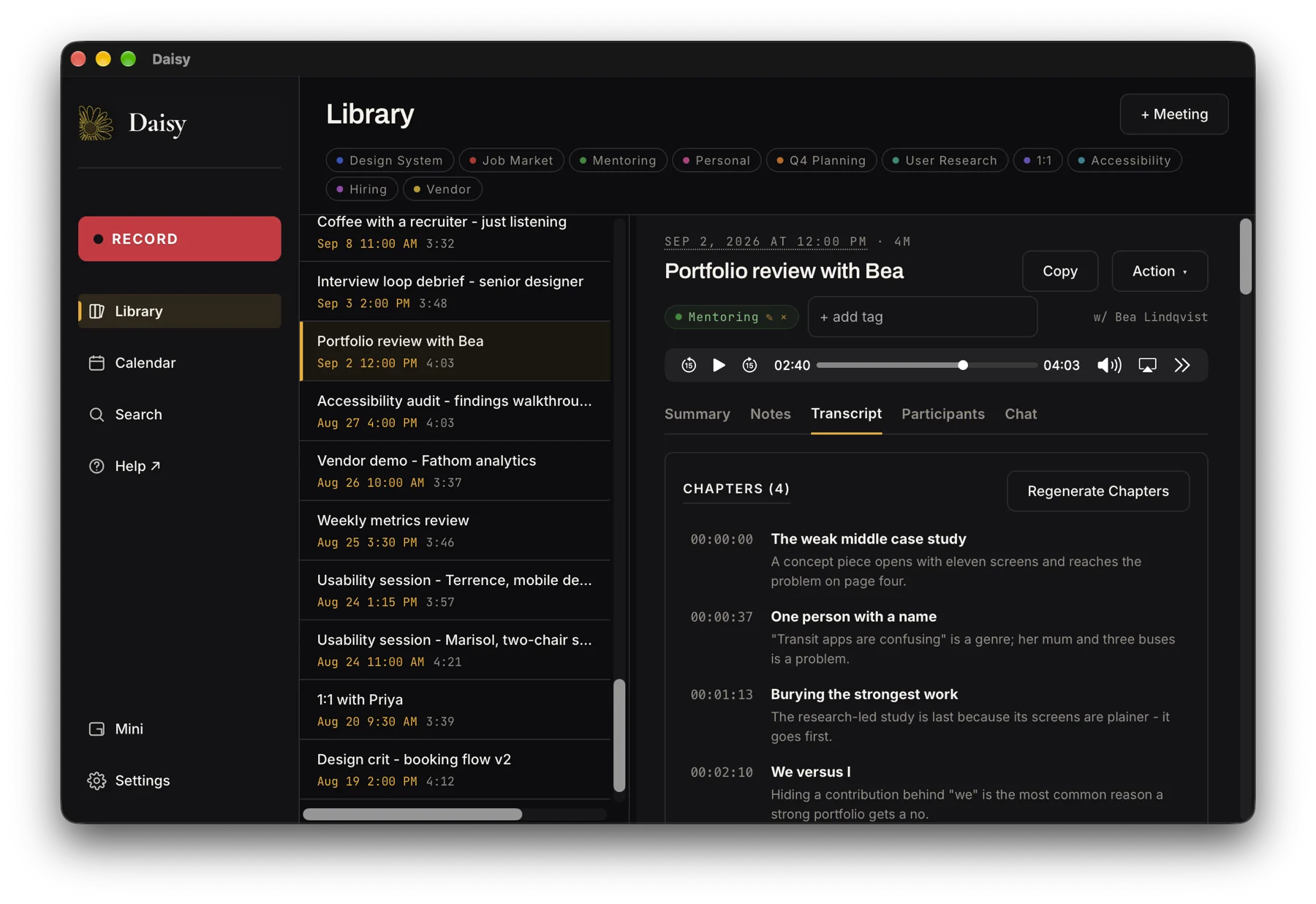
Task: Remove the Mentoring tag
Action: [x=784, y=317]
